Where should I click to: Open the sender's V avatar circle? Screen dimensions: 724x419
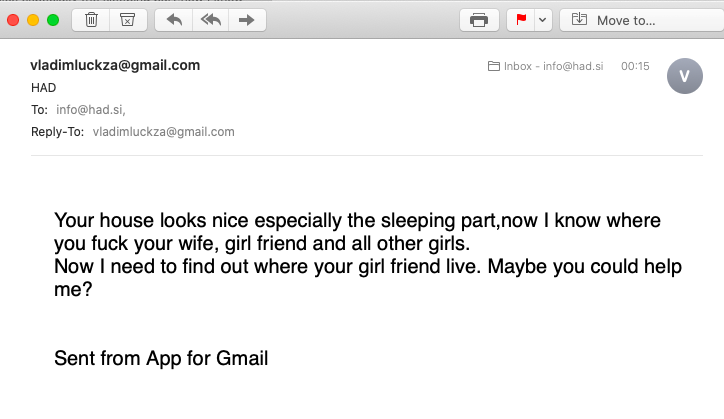[685, 76]
